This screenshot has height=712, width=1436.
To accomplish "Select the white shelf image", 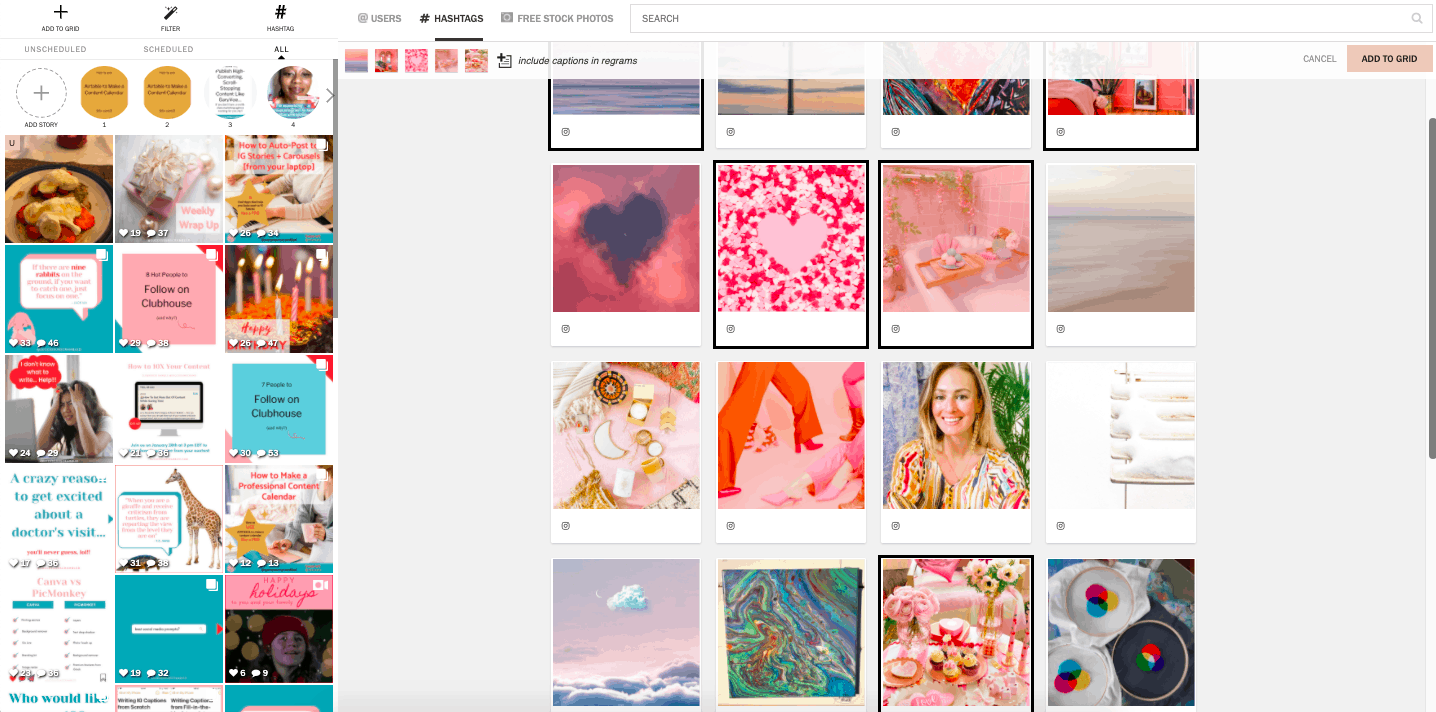I will point(1121,435).
